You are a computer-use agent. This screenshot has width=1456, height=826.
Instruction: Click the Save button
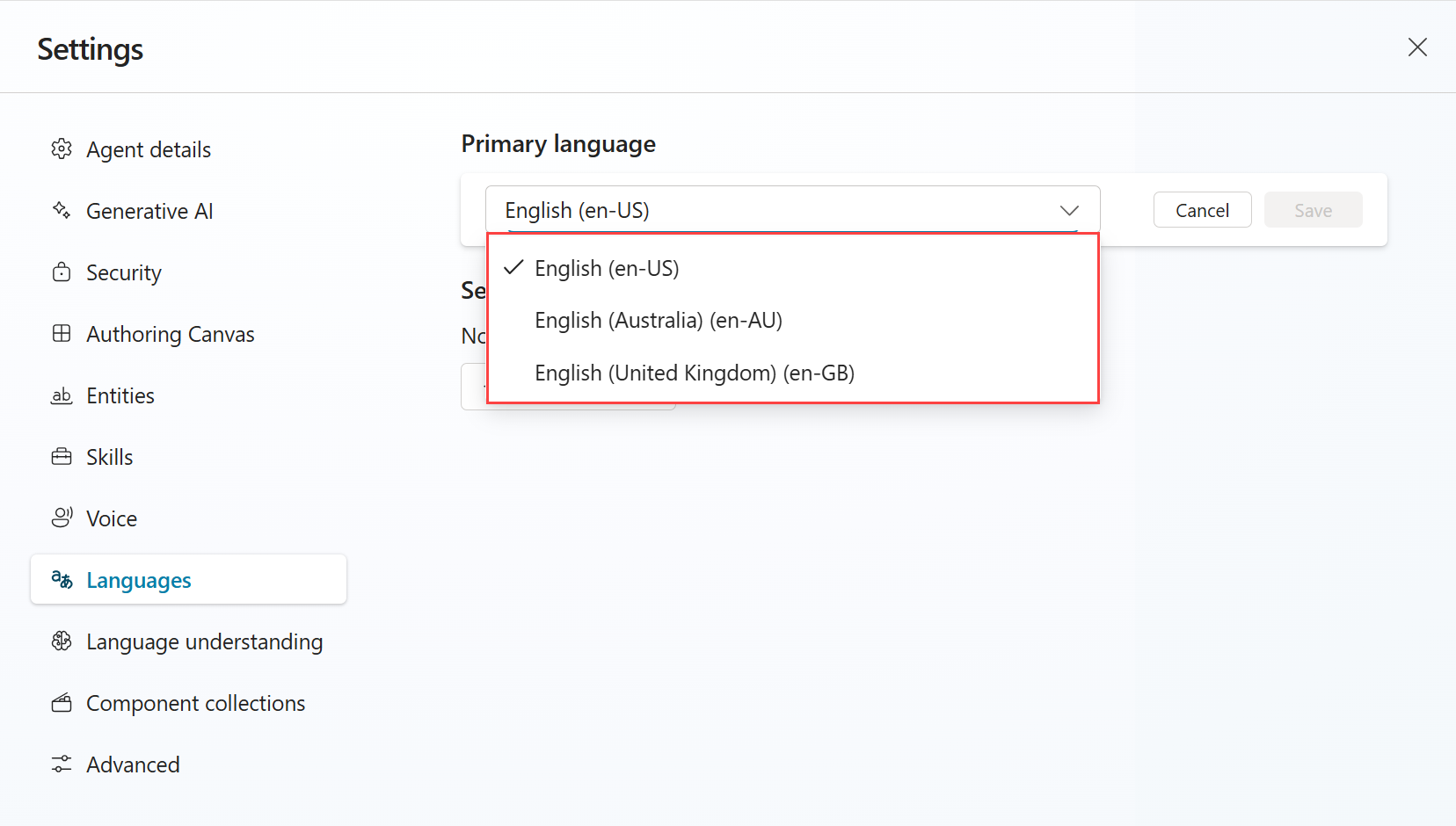click(x=1314, y=210)
